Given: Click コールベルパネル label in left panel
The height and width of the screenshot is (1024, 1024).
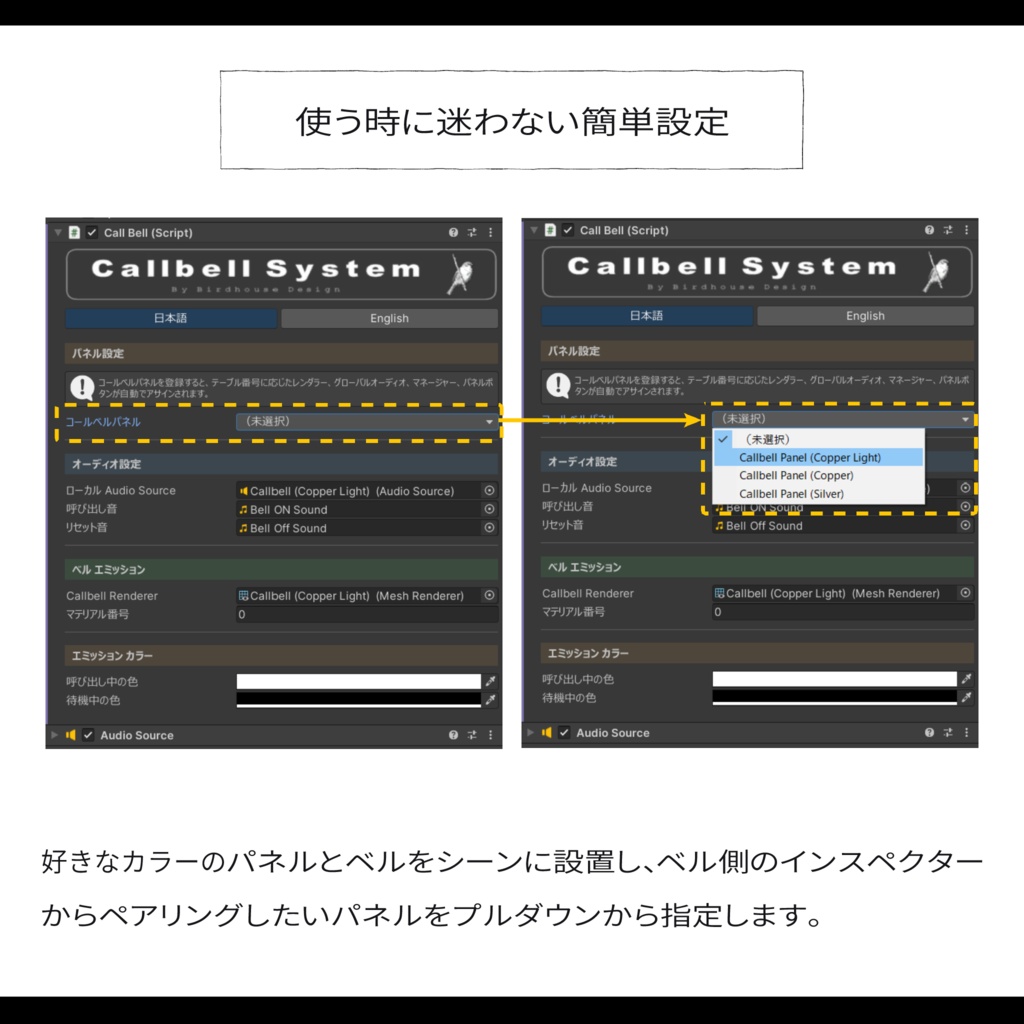Looking at the screenshot, I should 103,422.
